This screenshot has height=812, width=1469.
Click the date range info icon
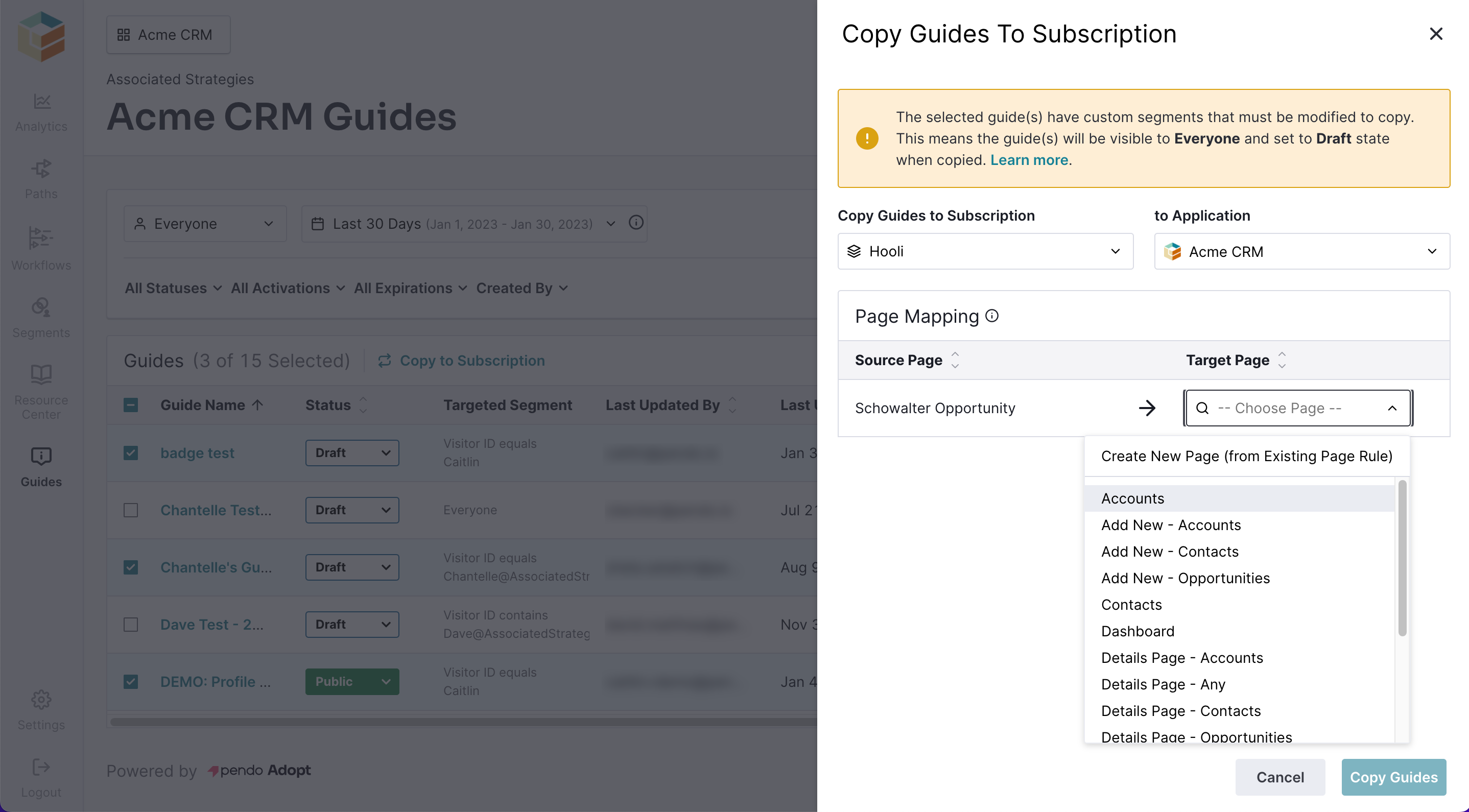click(x=636, y=222)
